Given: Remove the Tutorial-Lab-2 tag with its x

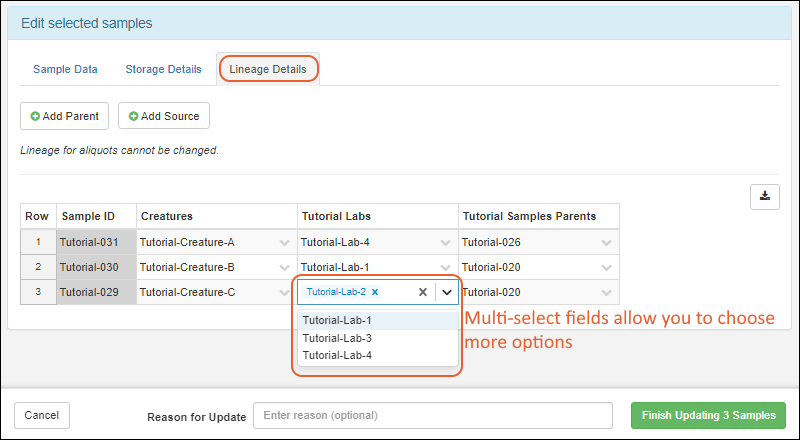Looking at the screenshot, I should 375,292.
